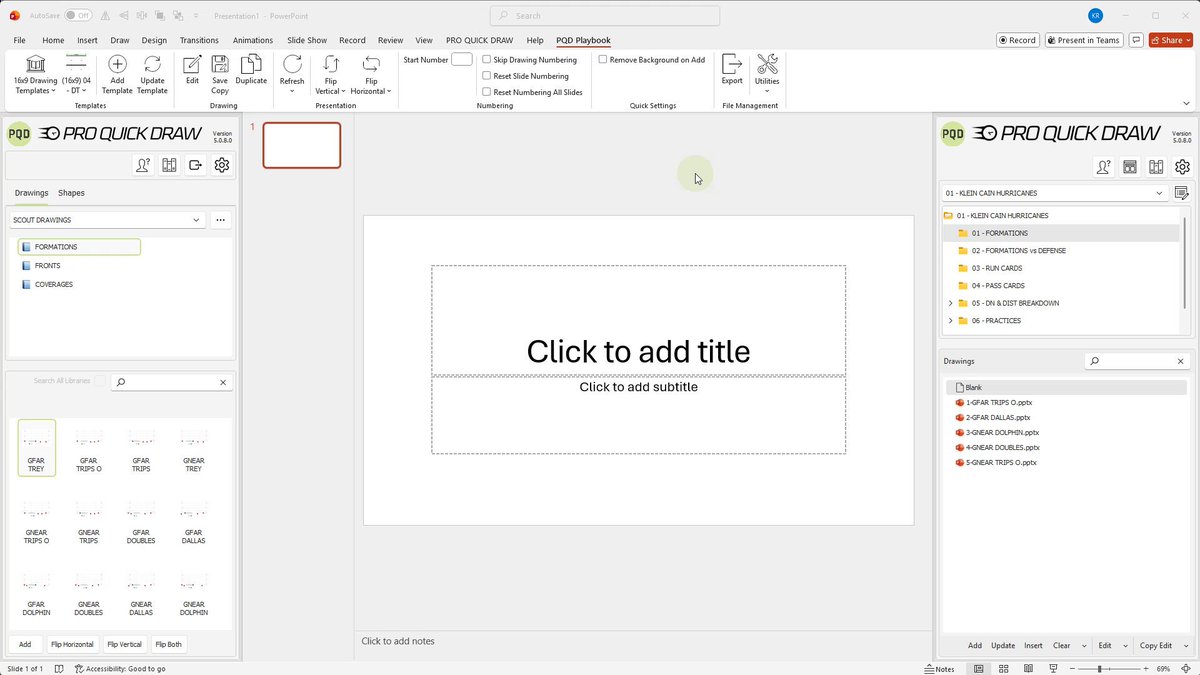Image resolution: width=1200 pixels, height=675 pixels.
Task: Click the Insert button under the Drawings list
Action: coord(1033,646)
